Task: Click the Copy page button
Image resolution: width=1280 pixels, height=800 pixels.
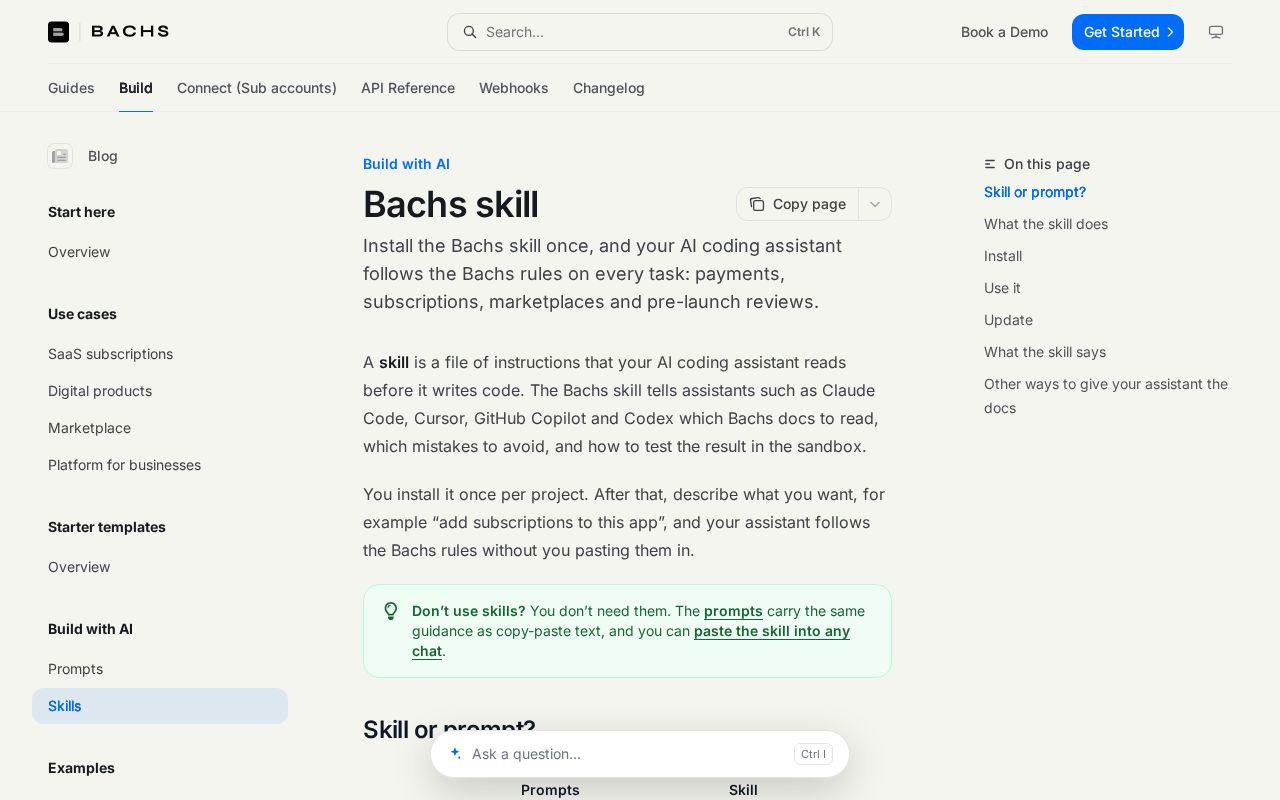Action: tap(798, 204)
